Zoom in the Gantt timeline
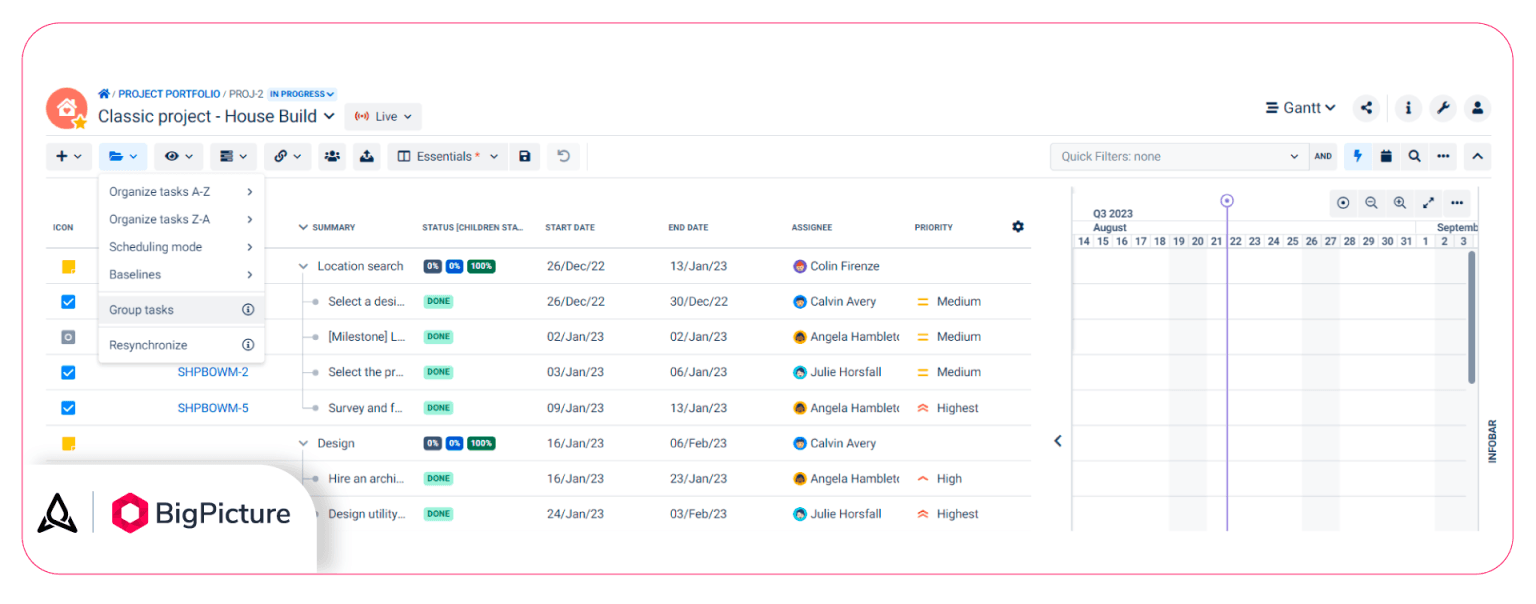 1400,203
